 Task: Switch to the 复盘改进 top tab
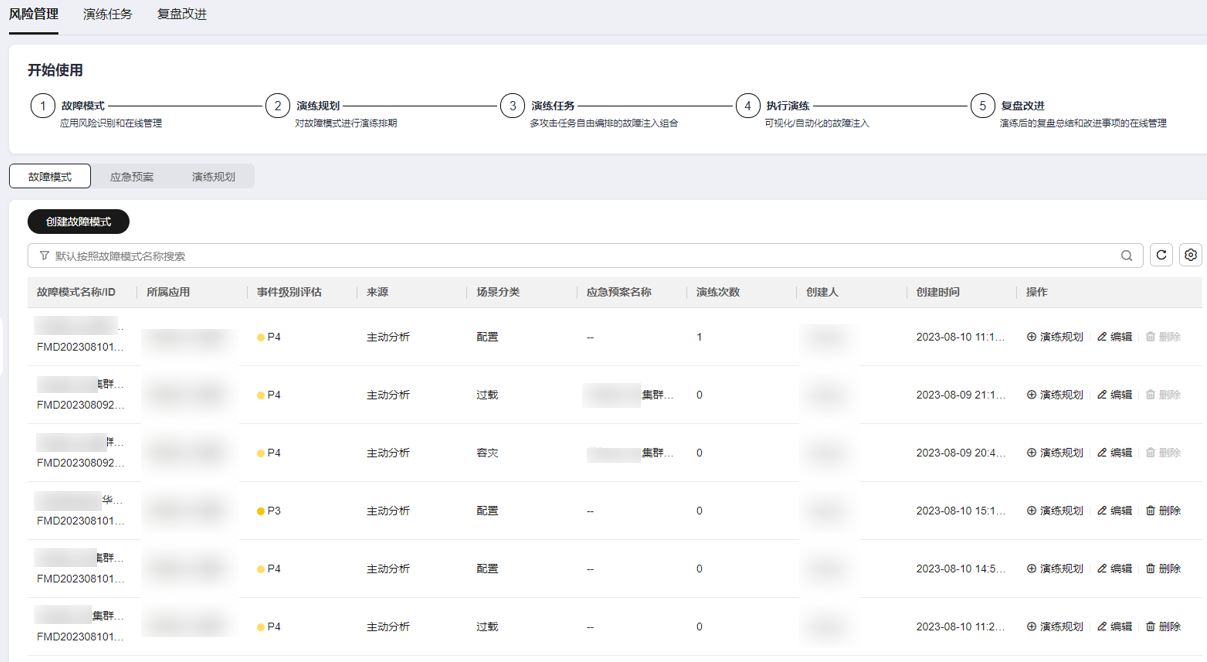pos(182,14)
